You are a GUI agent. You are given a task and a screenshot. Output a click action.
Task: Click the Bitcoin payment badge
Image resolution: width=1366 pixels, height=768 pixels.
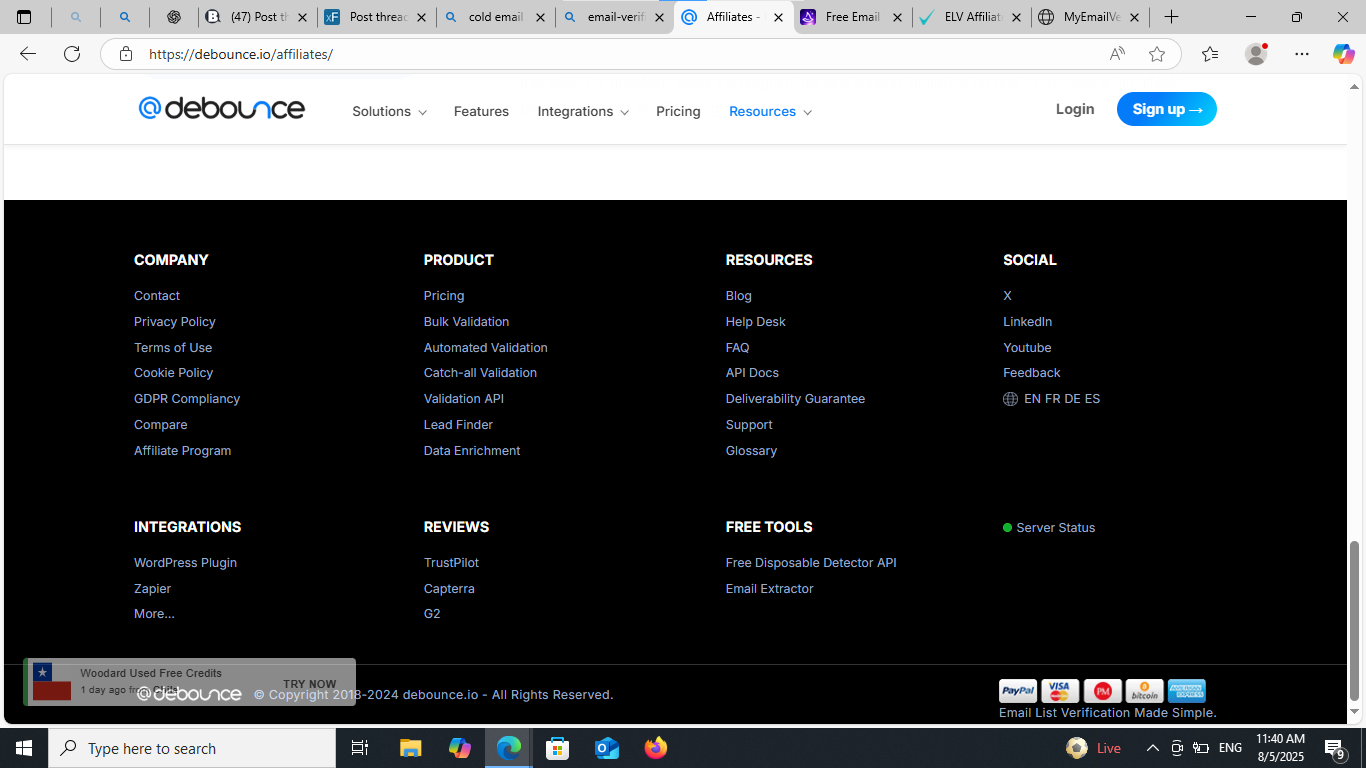(x=1144, y=691)
